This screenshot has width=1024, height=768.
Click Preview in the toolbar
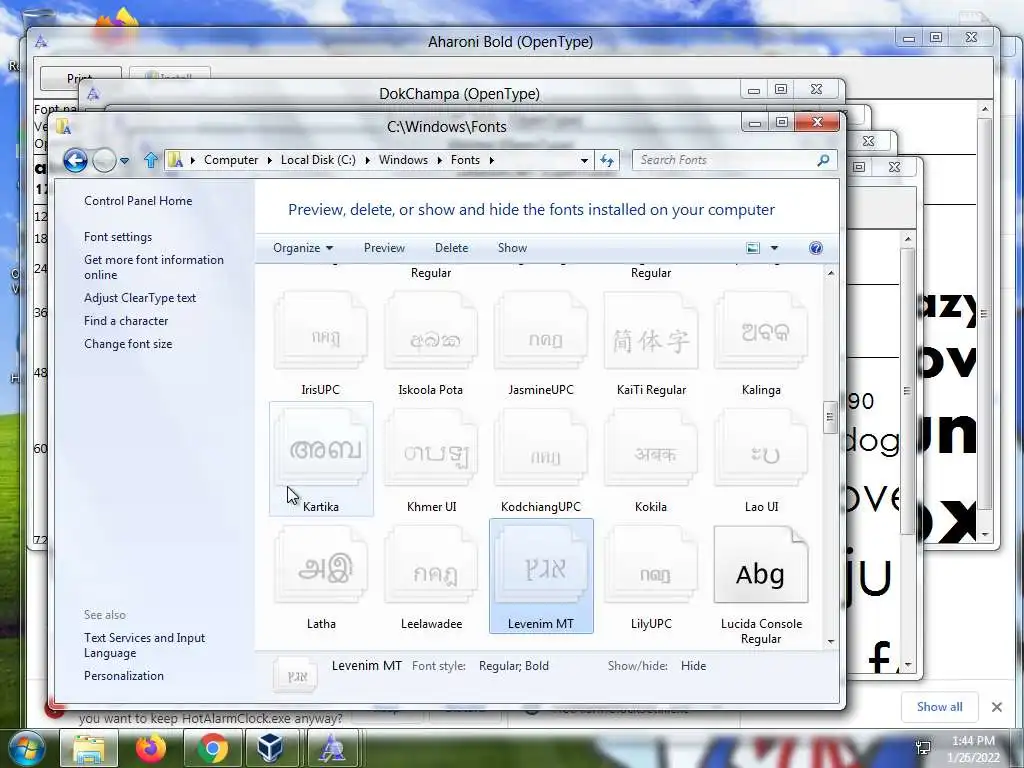coord(384,248)
